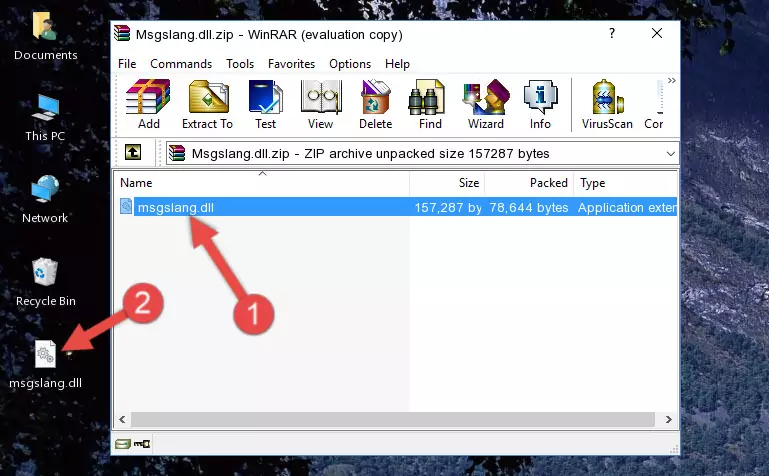Run the Test archive tool
The height and width of the screenshot is (476, 769).
click(x=265, y=104)
